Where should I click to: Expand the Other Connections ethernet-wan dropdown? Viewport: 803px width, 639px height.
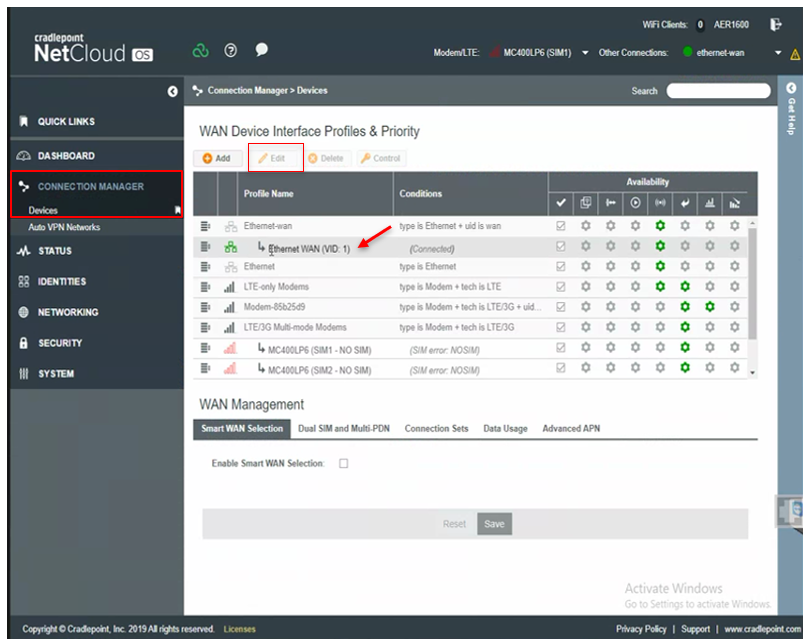(778, 53)
